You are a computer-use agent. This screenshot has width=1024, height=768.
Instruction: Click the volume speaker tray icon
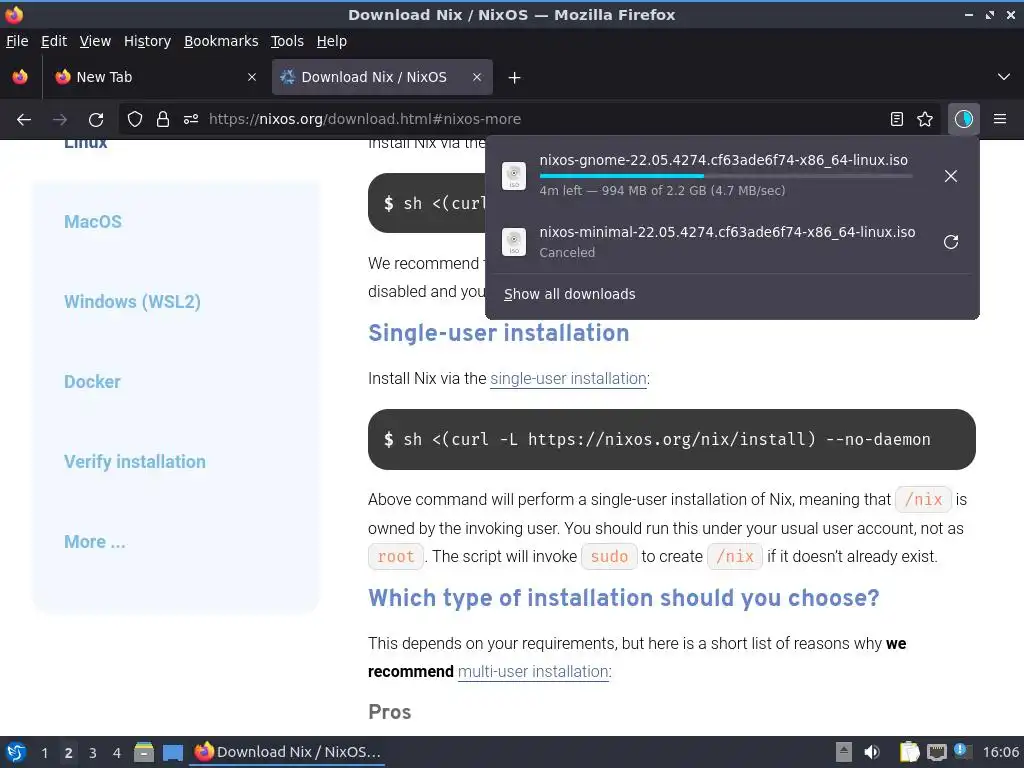(x=872, y=752)
